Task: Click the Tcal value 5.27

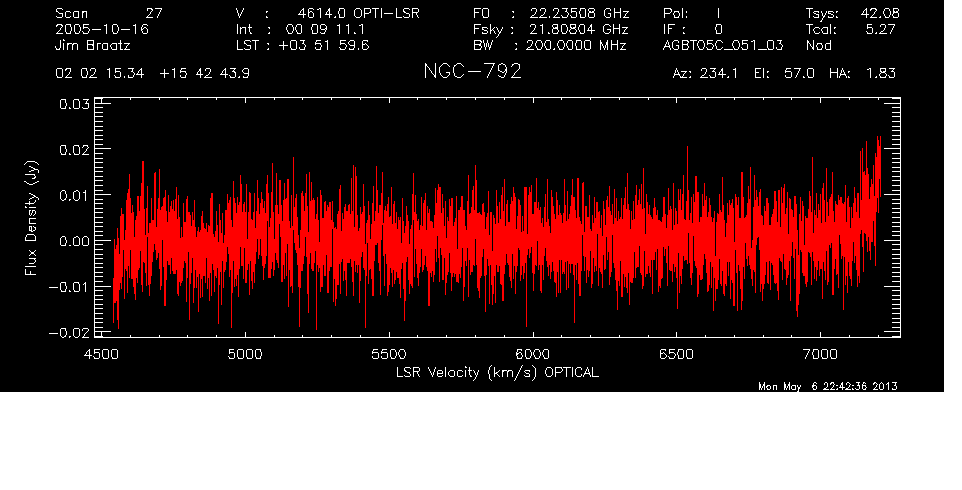Action: (881, 29)
